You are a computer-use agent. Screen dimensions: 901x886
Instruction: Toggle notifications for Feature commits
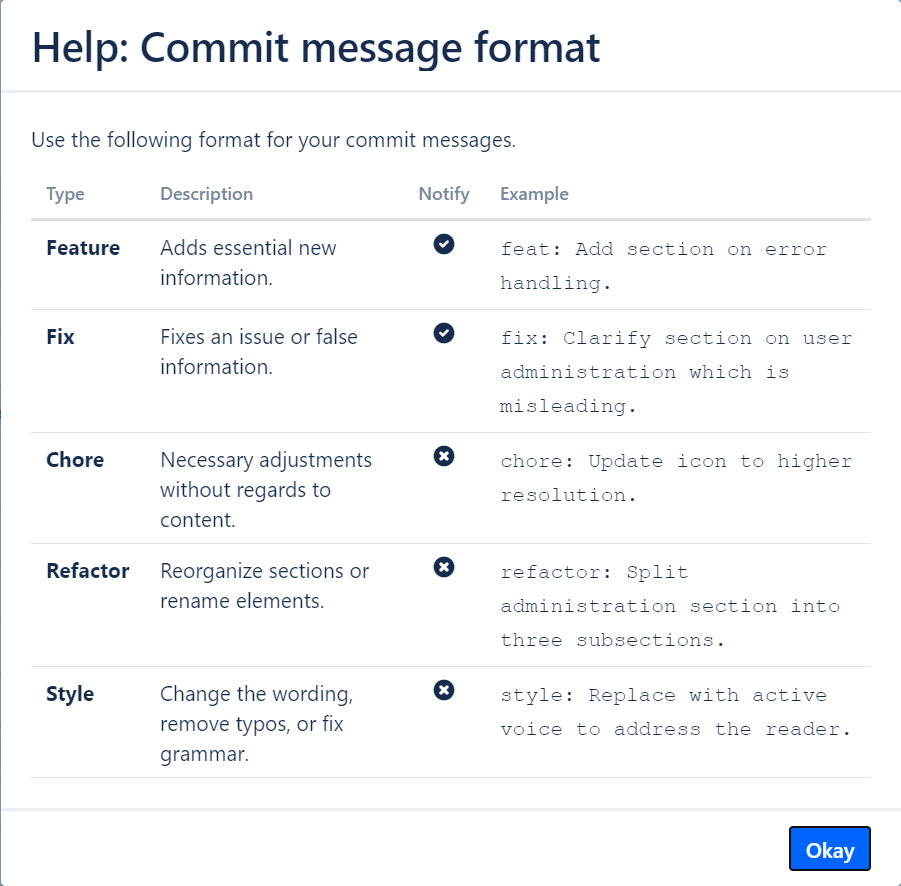442,243
